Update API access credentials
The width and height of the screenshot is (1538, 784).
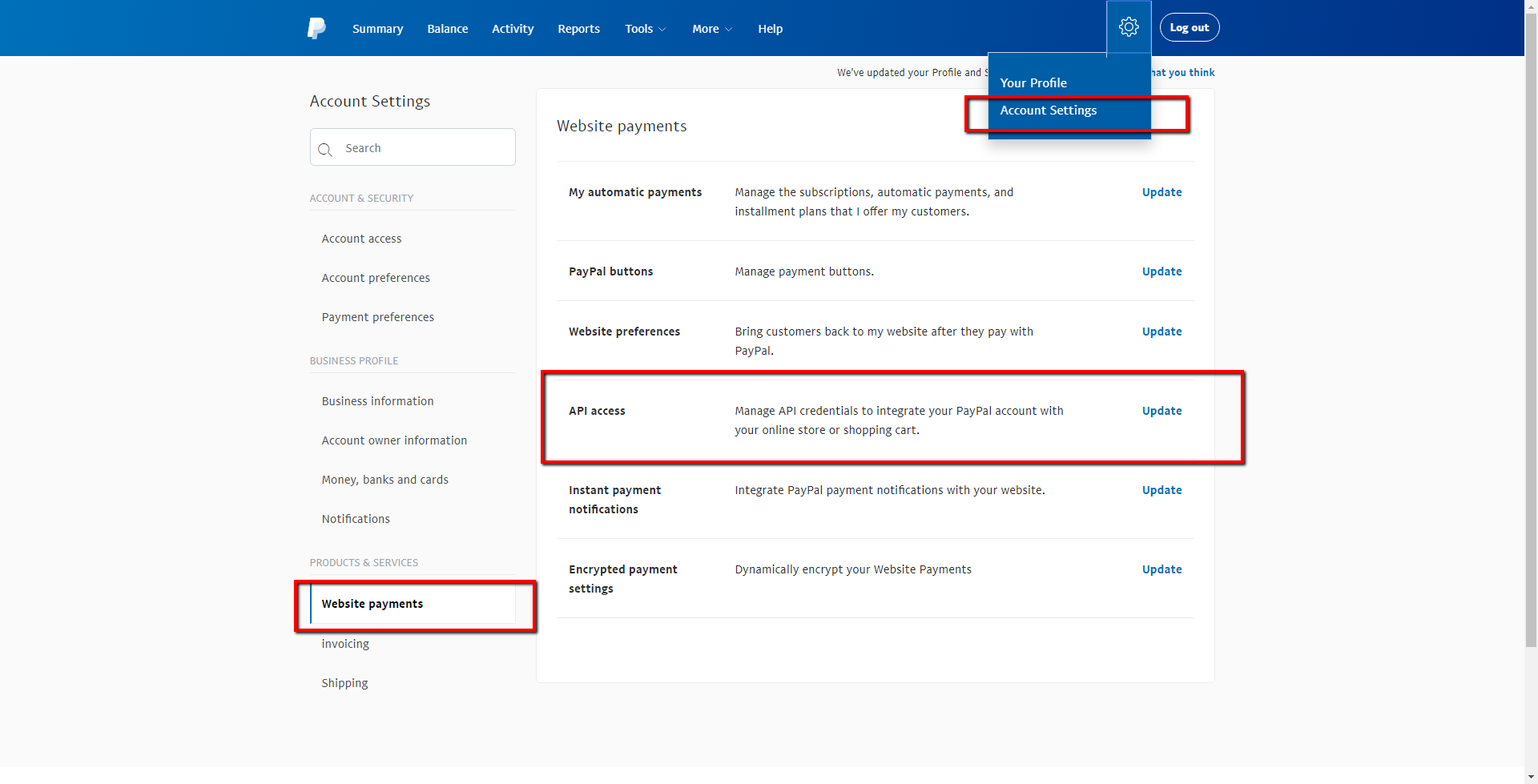(x=1162, y=411)
